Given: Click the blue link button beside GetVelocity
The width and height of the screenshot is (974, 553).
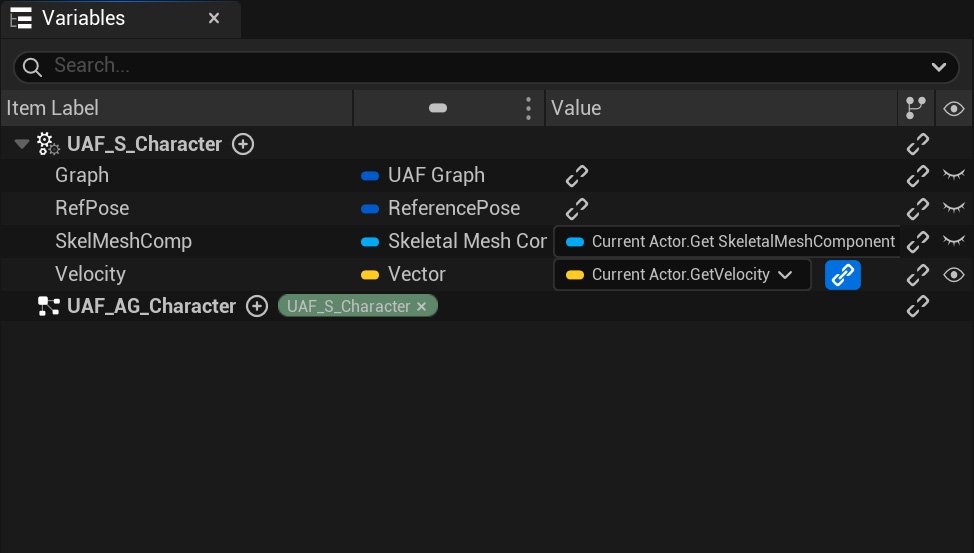Looking at the screenshot, I should coord(843,274).
